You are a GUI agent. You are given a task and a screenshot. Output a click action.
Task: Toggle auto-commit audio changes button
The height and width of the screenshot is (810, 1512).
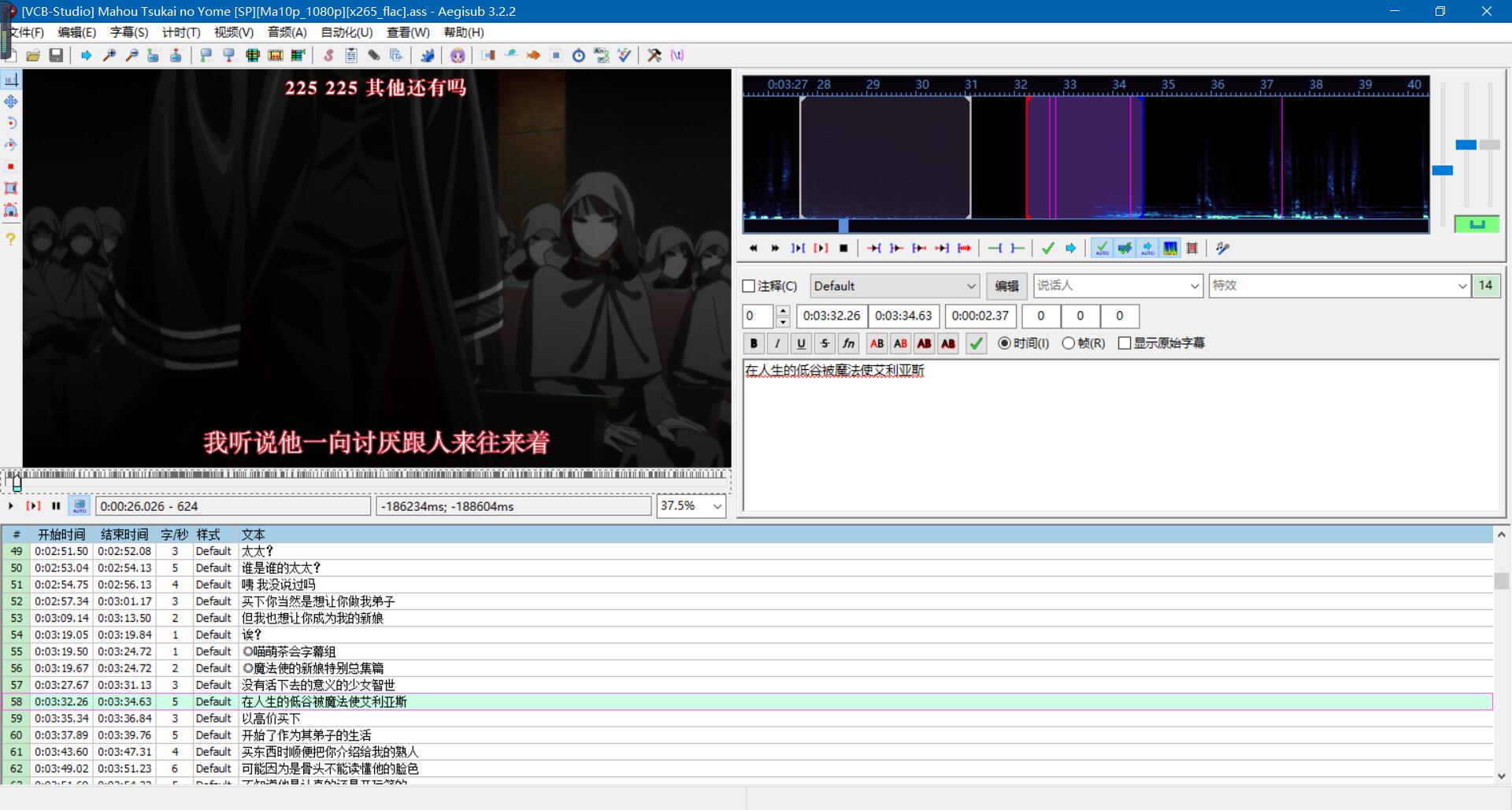point(1102,248)
